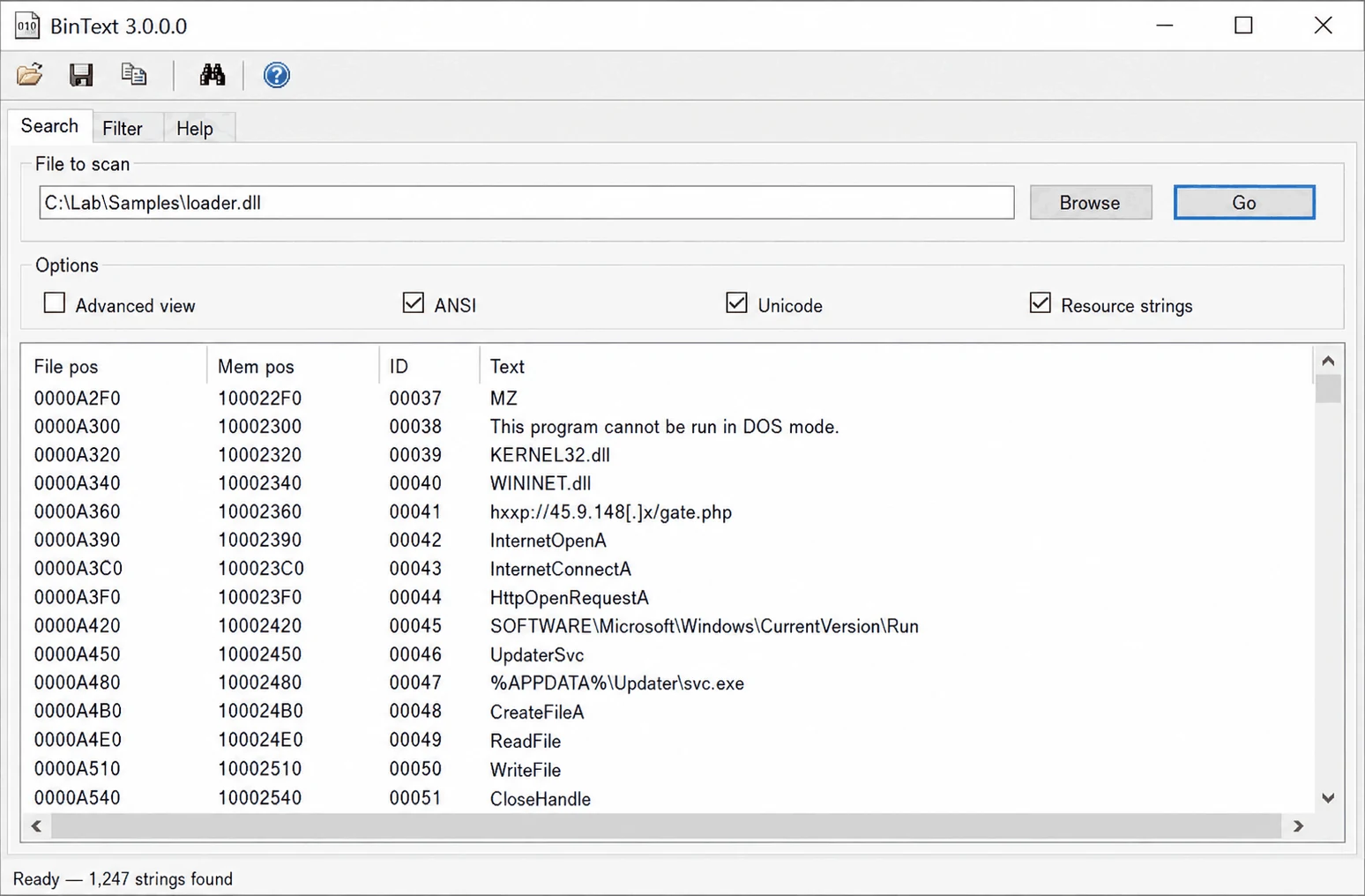The image size is (1365, 896).
Task: Click the horizontal scrollbar right arrow
Action: tap(1298, 826)
